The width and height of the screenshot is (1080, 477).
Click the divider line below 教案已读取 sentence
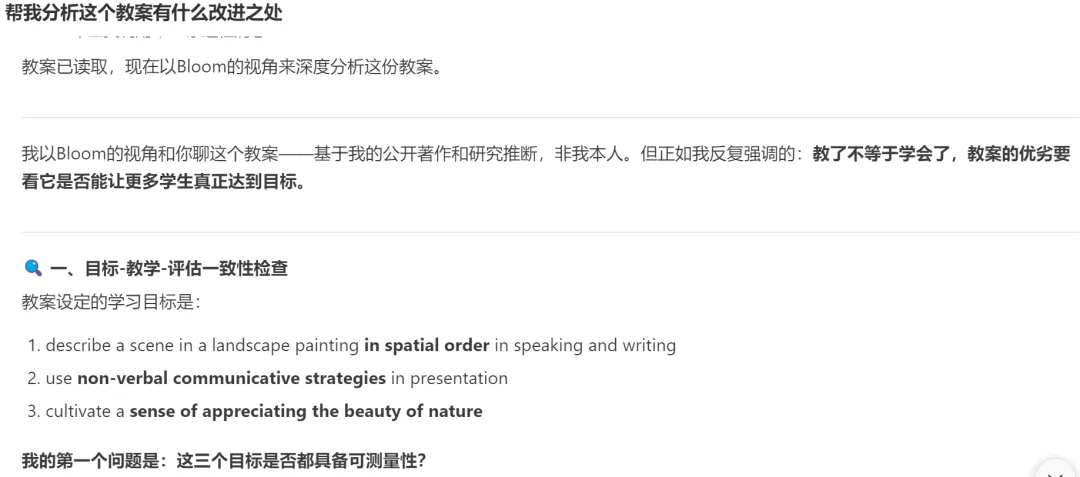coord(540,117)
